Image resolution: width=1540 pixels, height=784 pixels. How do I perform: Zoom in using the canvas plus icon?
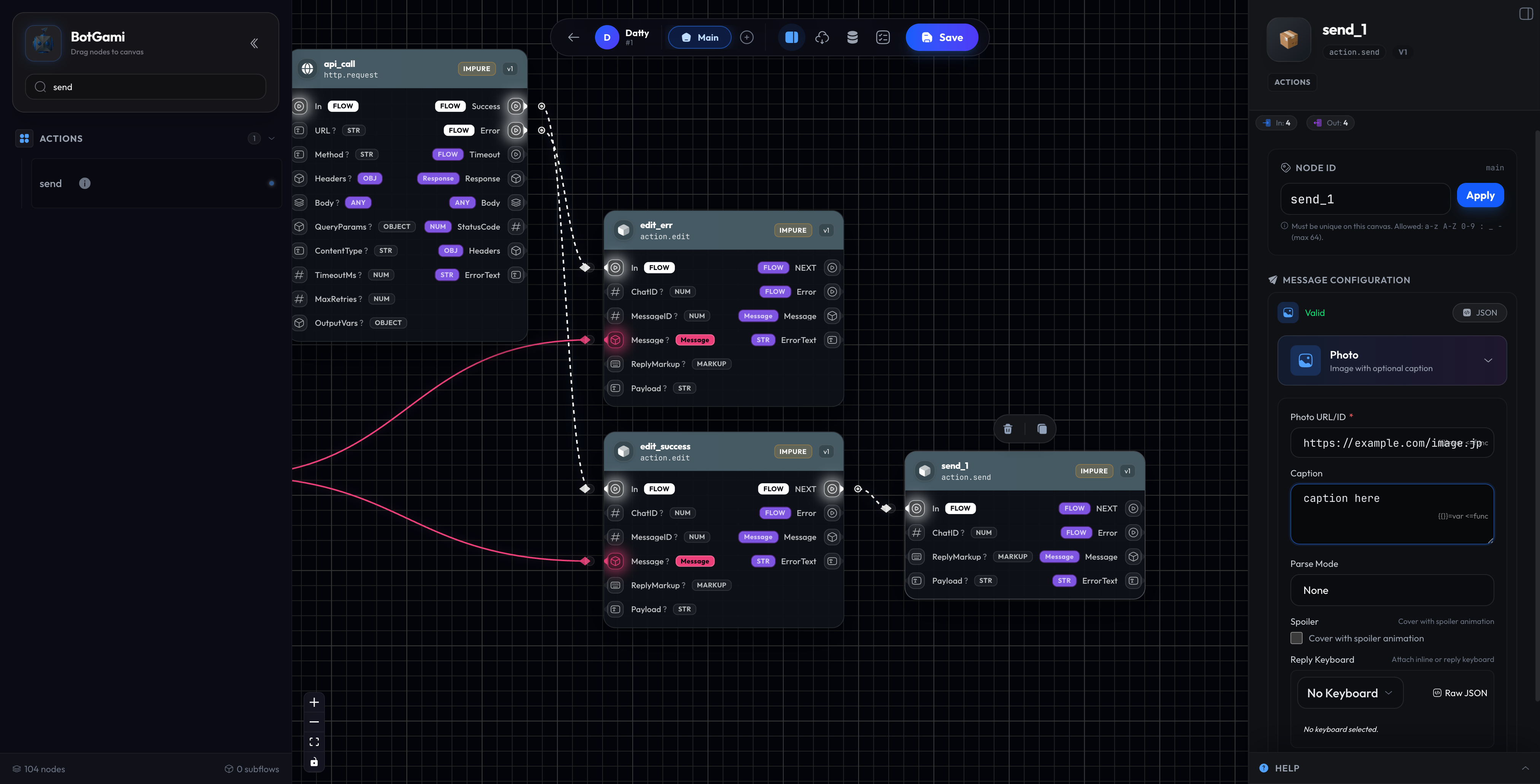point(314,702)
